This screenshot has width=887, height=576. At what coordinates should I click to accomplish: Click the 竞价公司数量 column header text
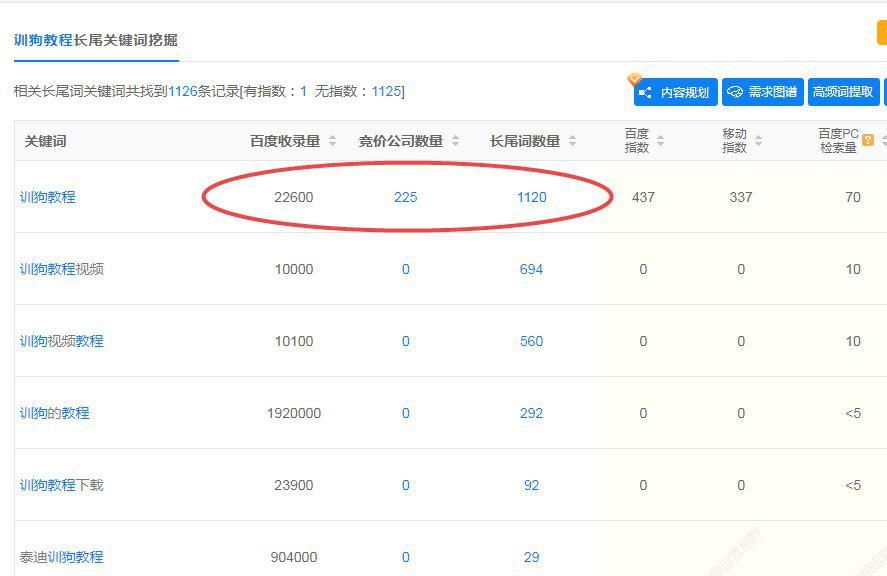pos(401,141)
